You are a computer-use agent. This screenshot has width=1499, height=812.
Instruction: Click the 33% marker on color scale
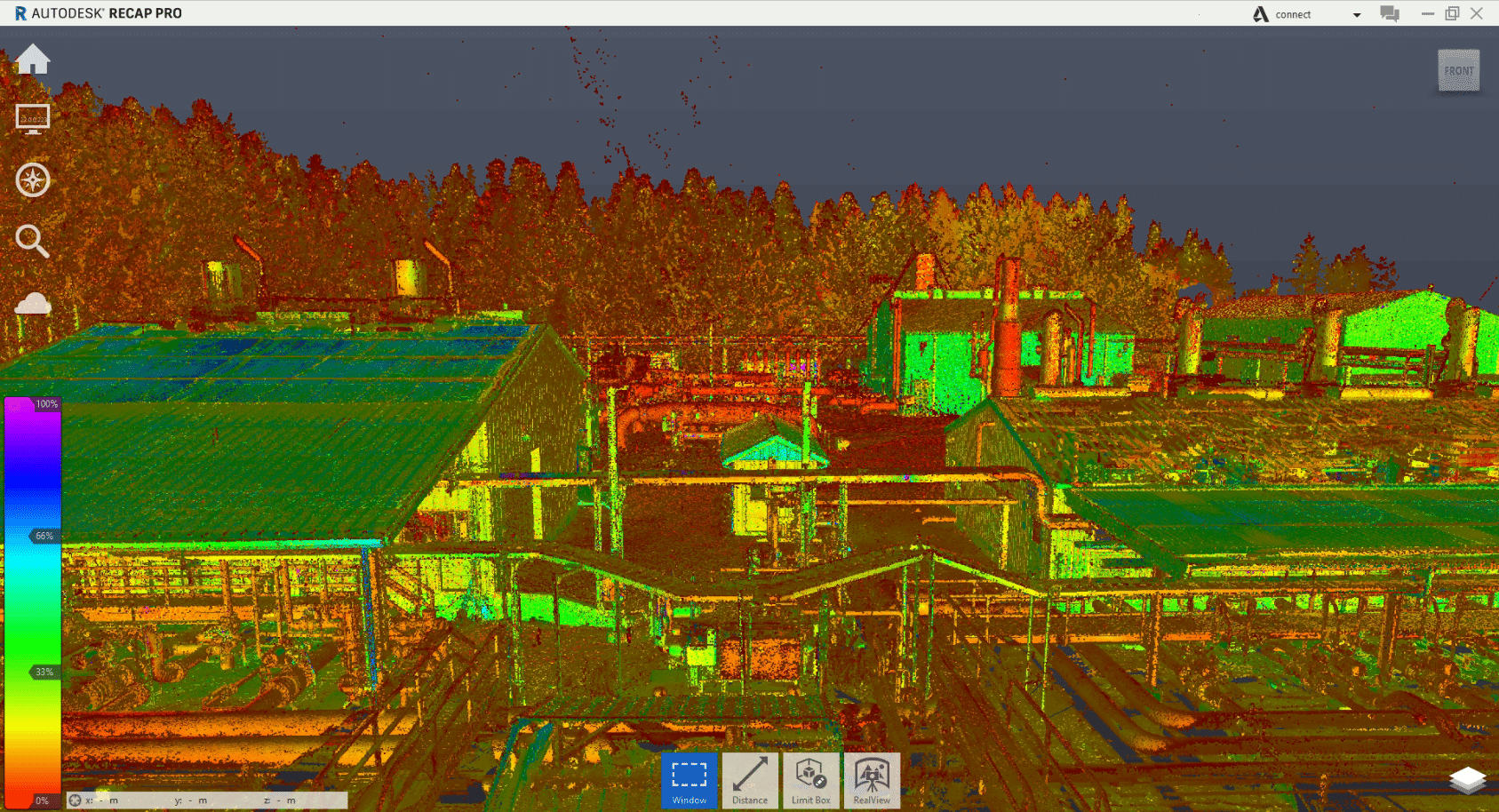coord(44,672)
